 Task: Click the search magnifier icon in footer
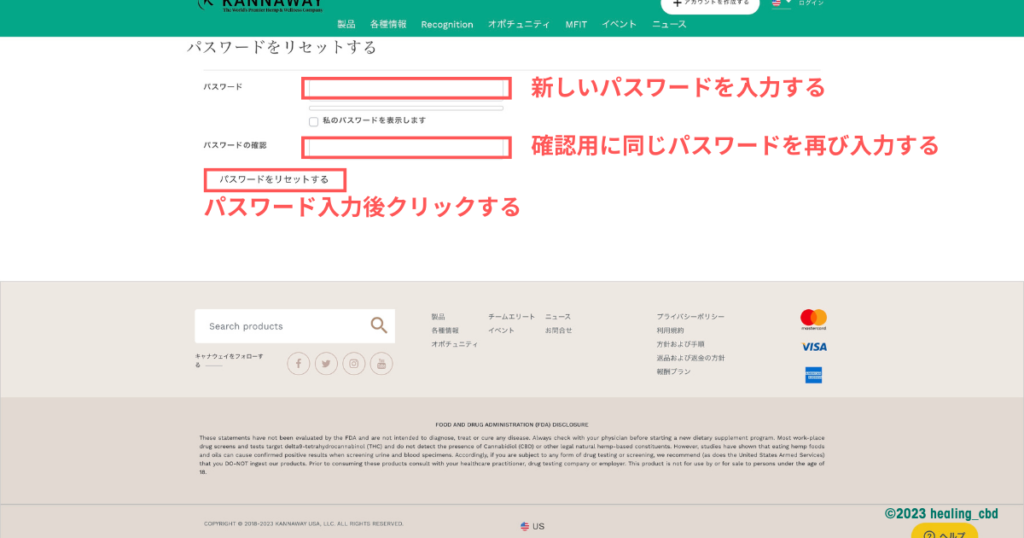pos(378,325)
